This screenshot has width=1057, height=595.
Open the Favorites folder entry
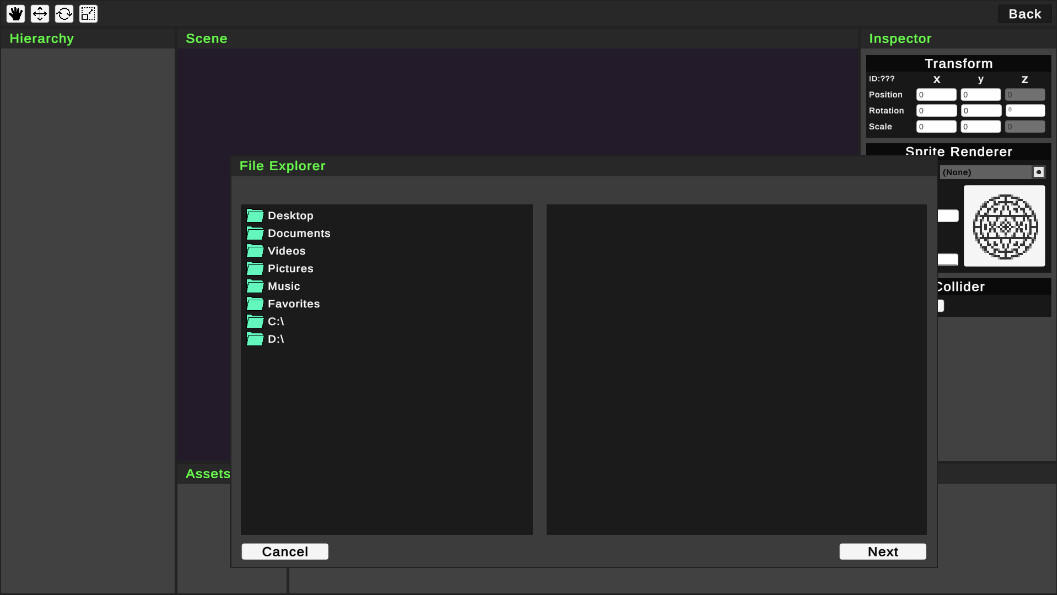point(293,304)
